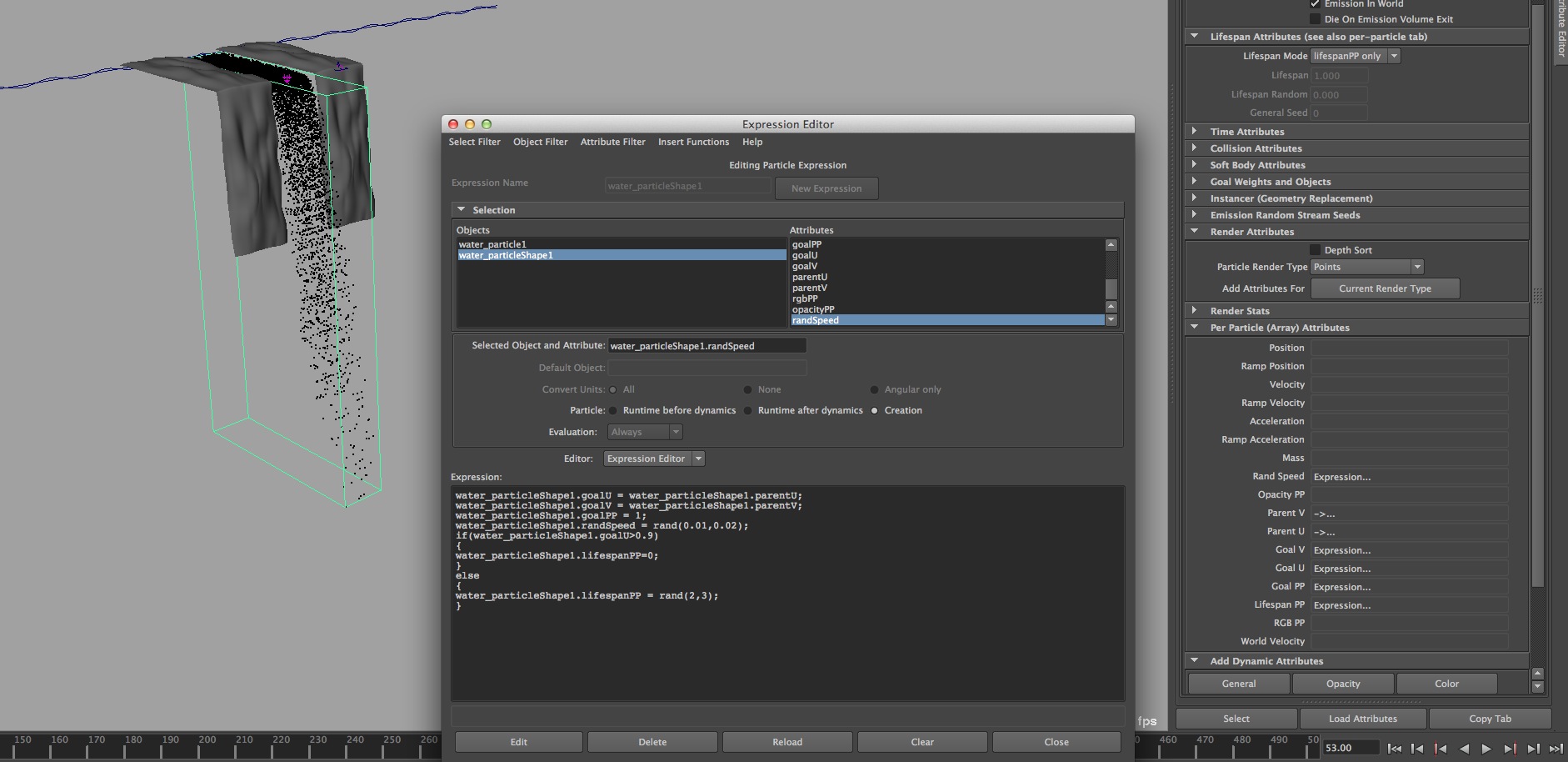Play animation backwards
Screen dimensions: 1568x762
(1464, 749)
